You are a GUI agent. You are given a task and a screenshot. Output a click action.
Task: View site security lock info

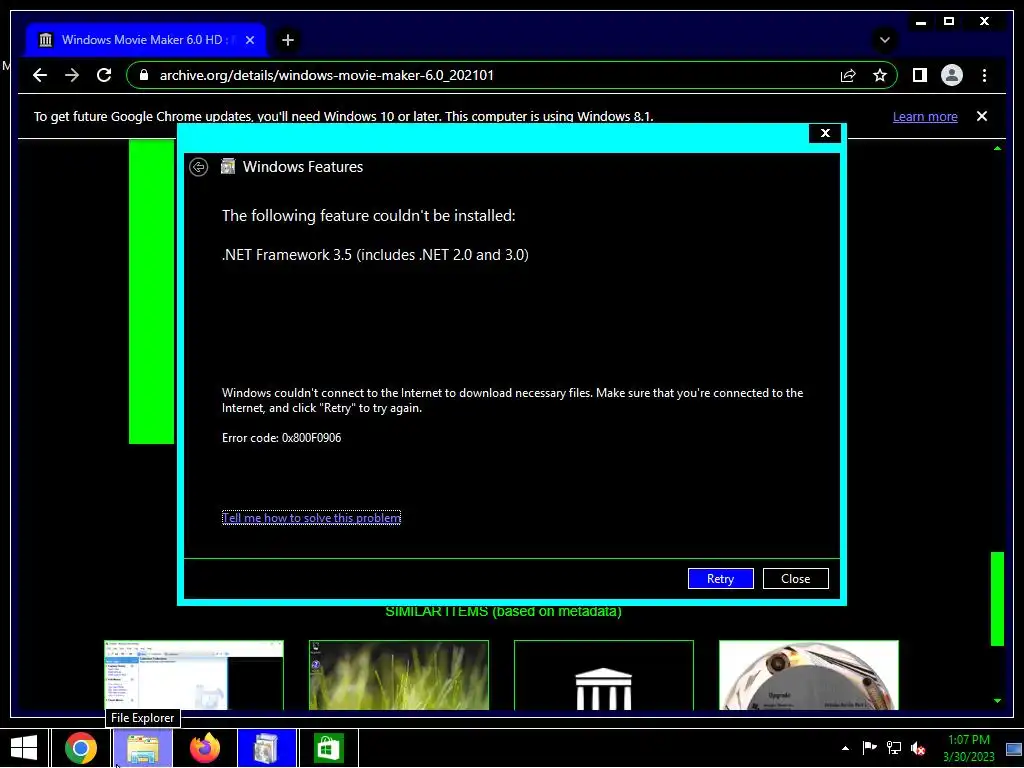click(x=144, y=75)
